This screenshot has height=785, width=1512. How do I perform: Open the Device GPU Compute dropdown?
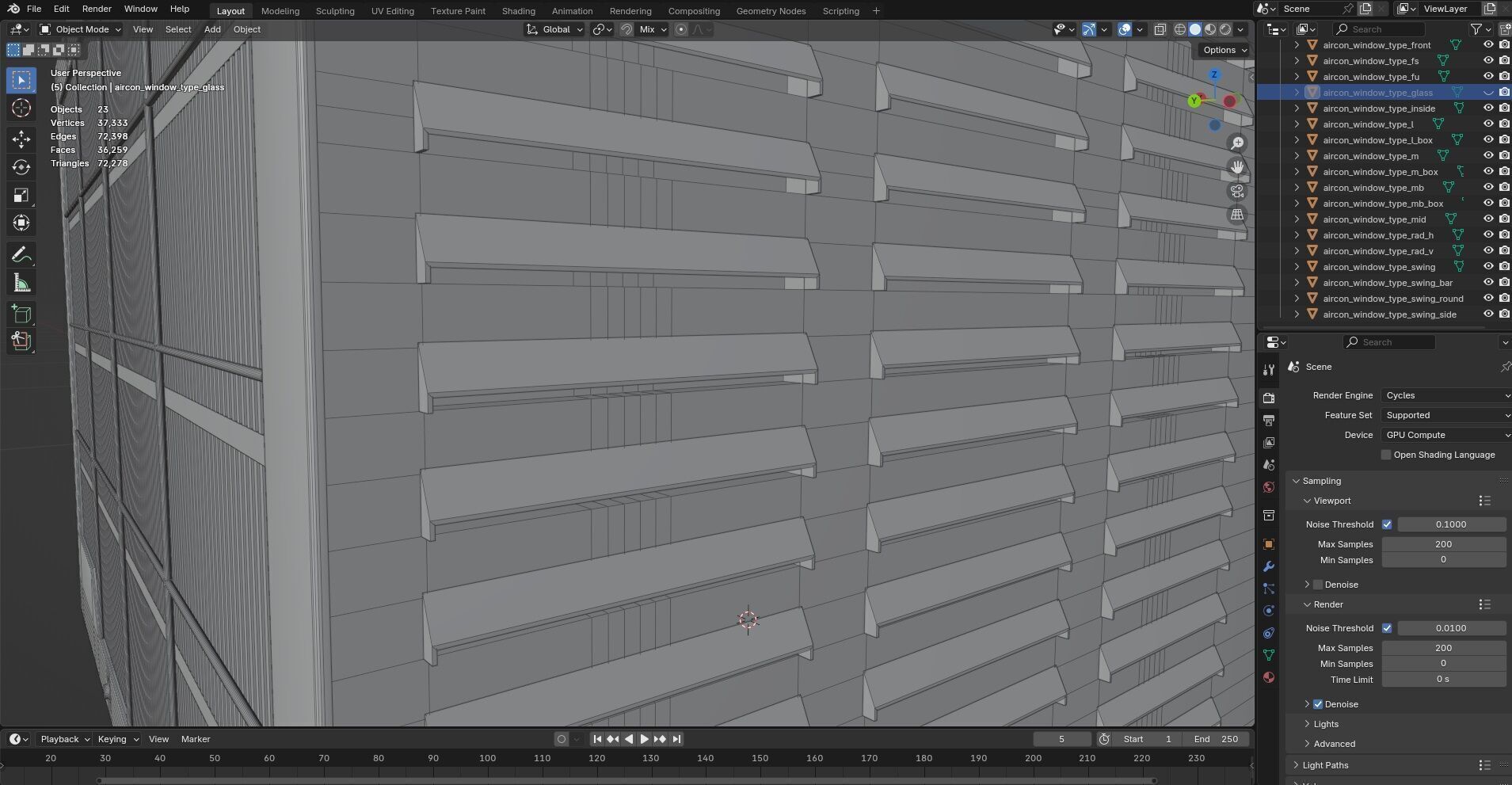coord(1446,435)
